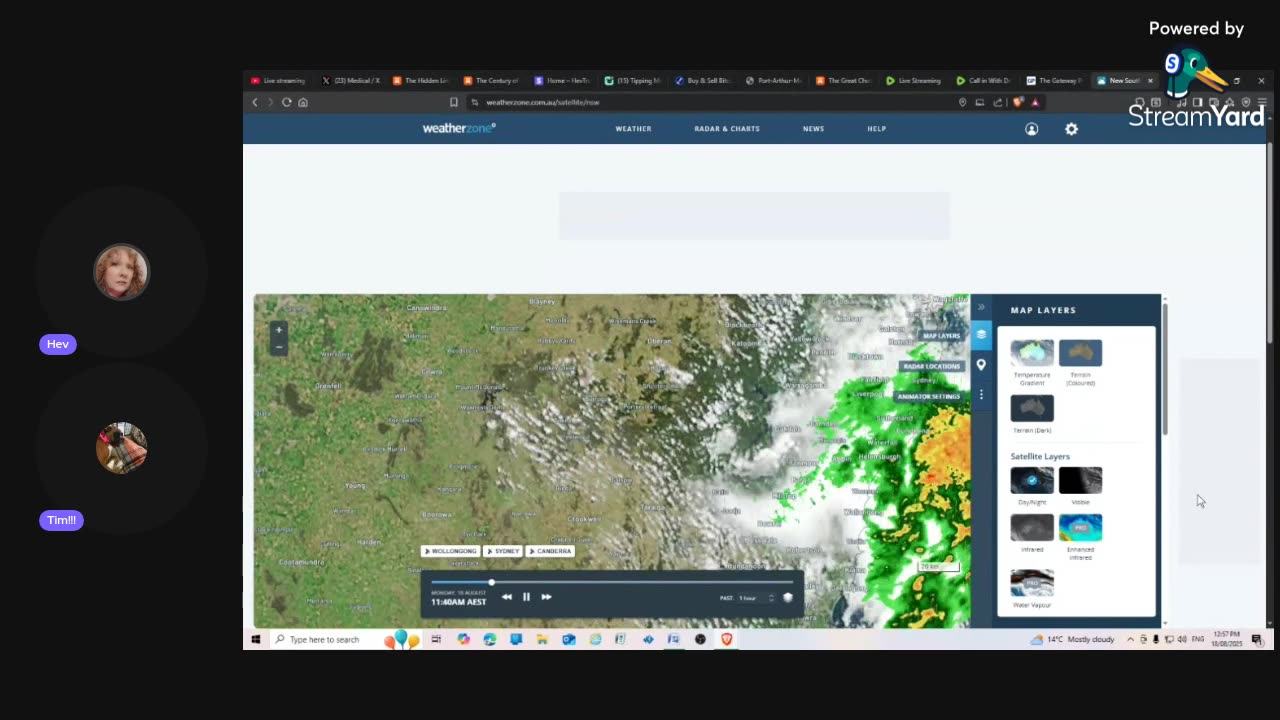Open the Windows Start menu
1280x720 pixels.
coord(256,639)
